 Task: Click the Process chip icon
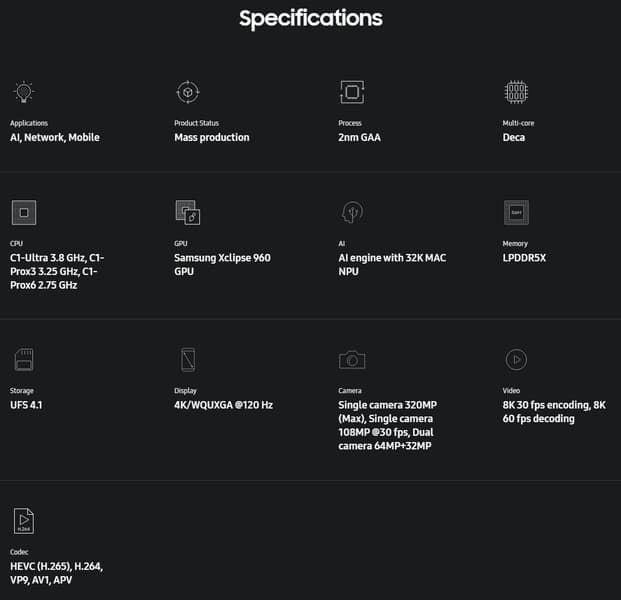click(x=351, y=92)
